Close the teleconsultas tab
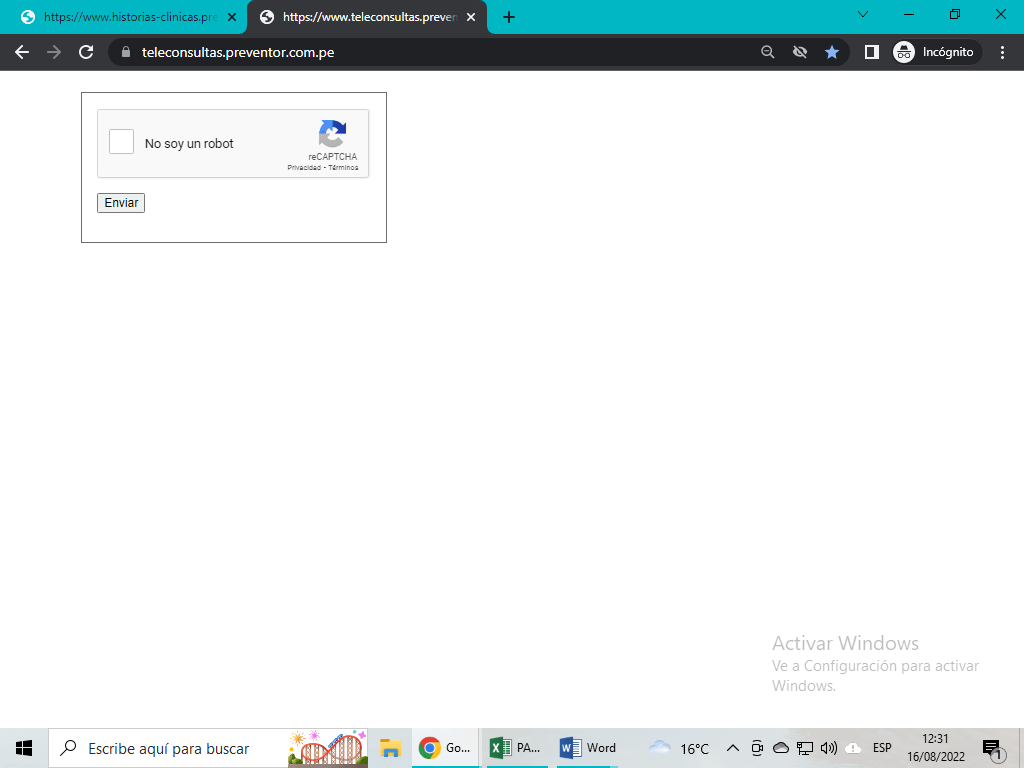Screen dimensions: 1024x768 click(471, 18)
